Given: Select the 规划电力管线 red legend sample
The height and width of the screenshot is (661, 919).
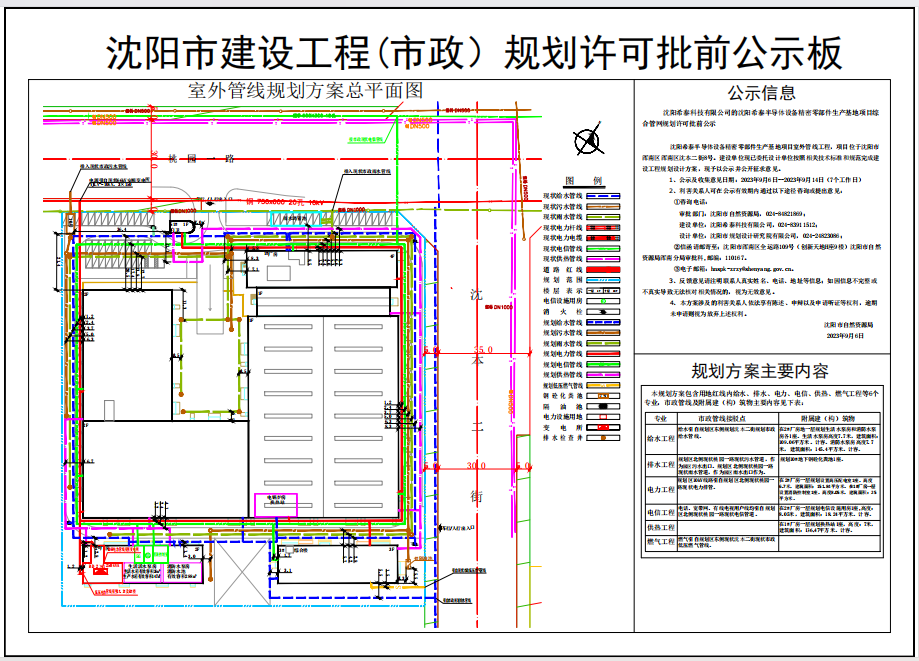Looking at the screenshot, I should click(603, 354).
